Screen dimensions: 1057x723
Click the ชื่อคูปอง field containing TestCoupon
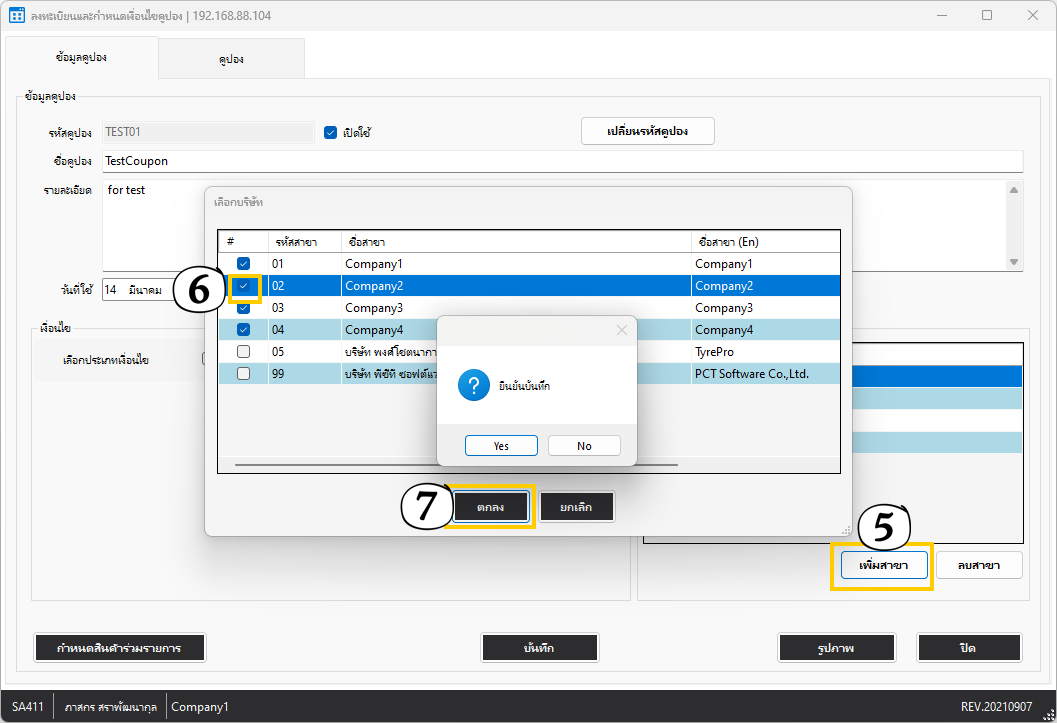point(560,161)
